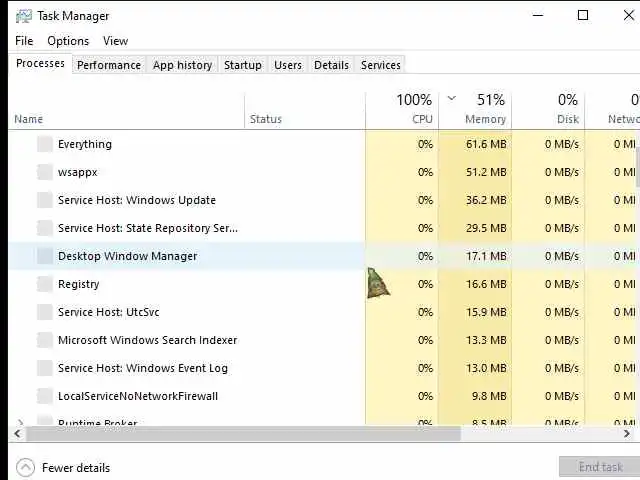Switch to the Users tab
Viewport: 640px width, 480px height.
[288, 65]
